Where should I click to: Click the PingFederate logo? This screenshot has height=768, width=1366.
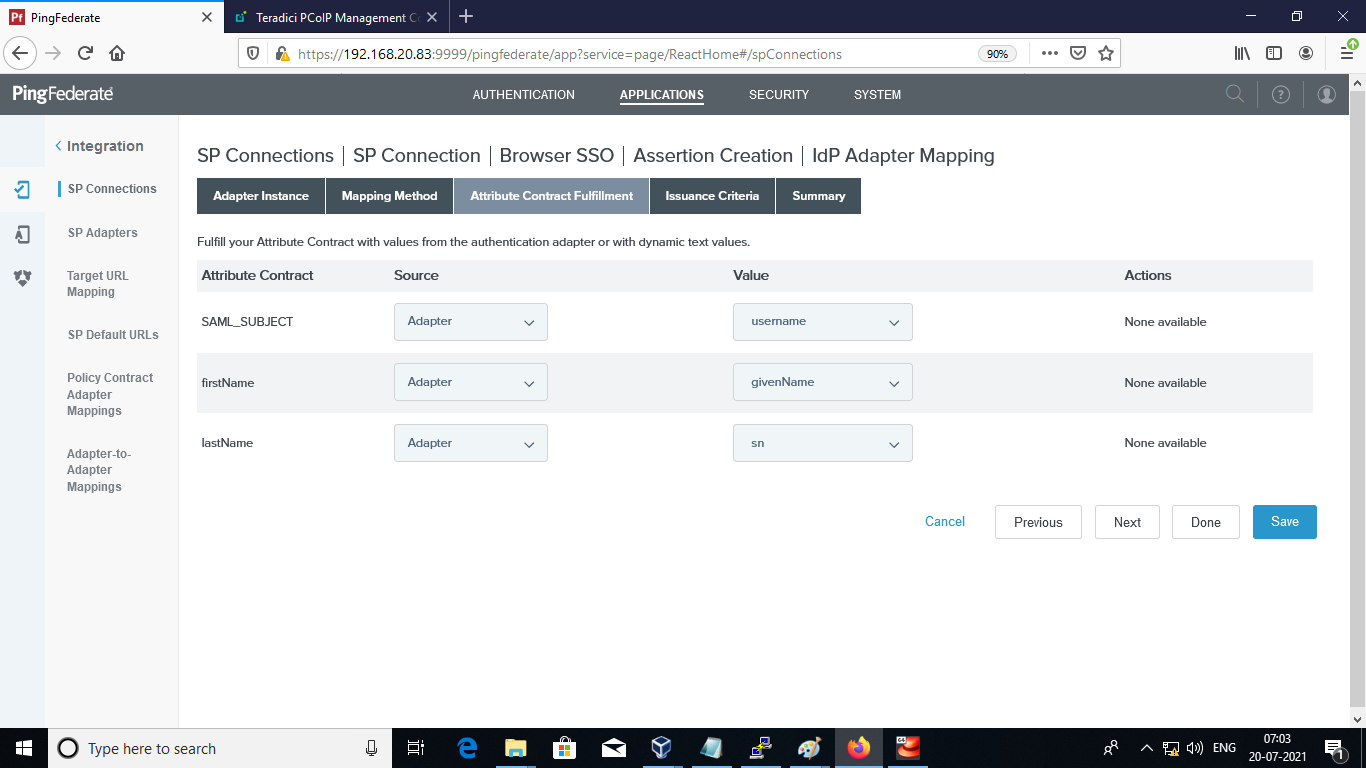[63, 94]
